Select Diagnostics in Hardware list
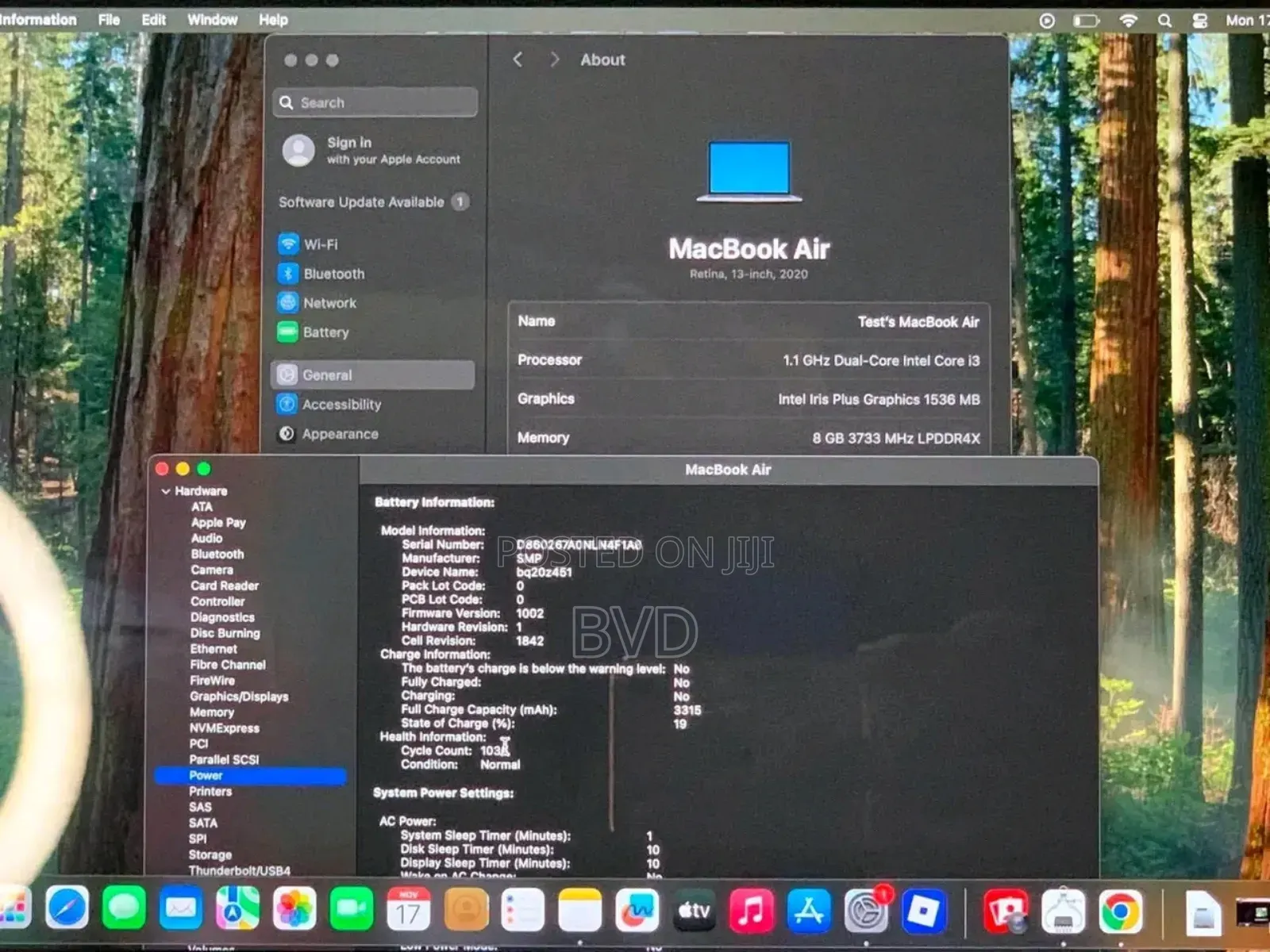Viewport: 1270px width, 952px height. 222,617
